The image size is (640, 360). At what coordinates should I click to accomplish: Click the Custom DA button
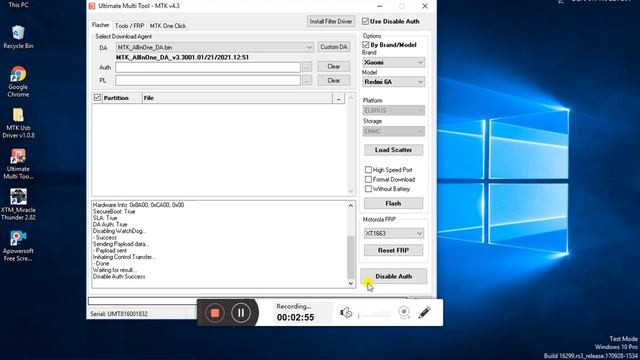point(333,47)
